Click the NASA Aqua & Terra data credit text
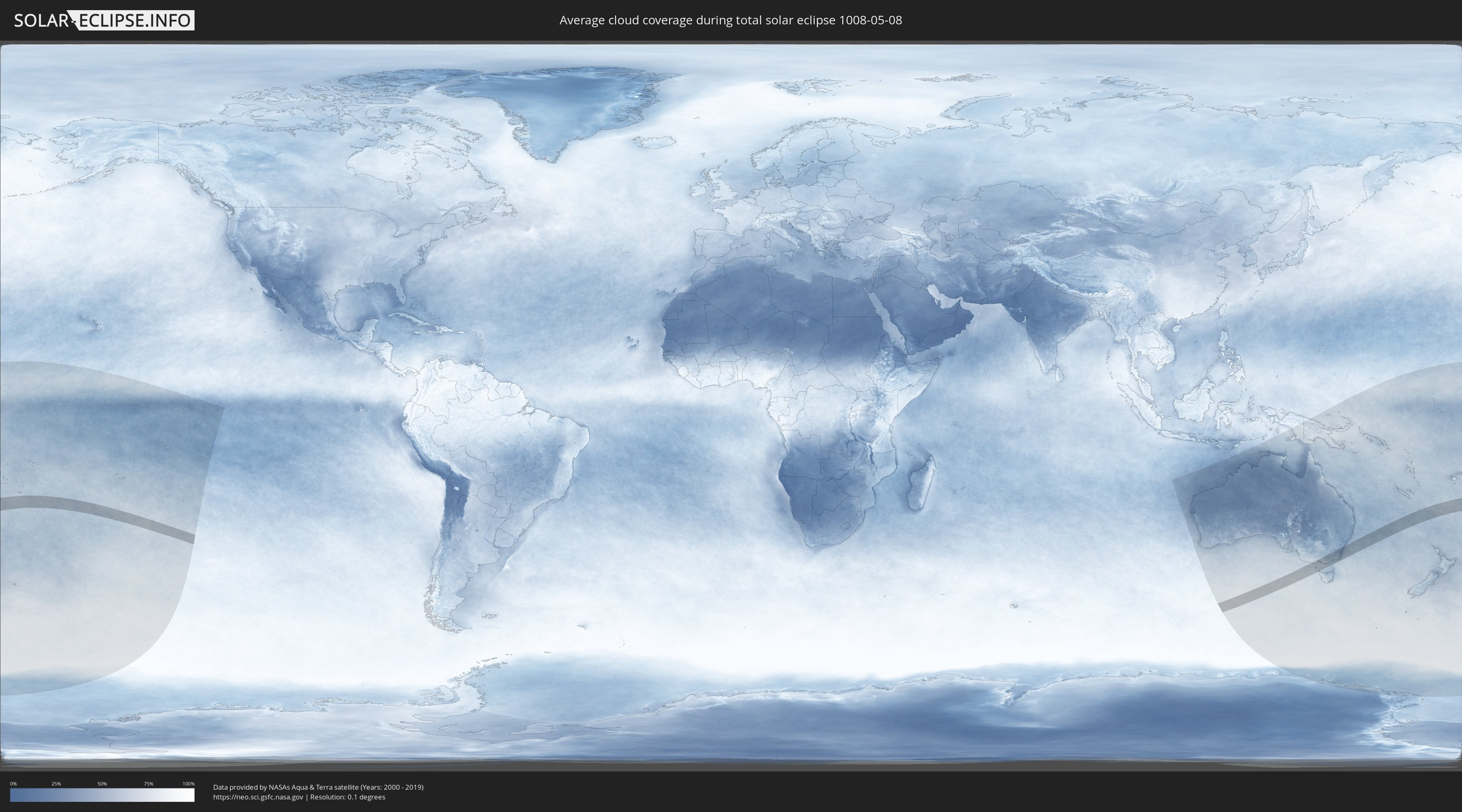 (318, 787)
